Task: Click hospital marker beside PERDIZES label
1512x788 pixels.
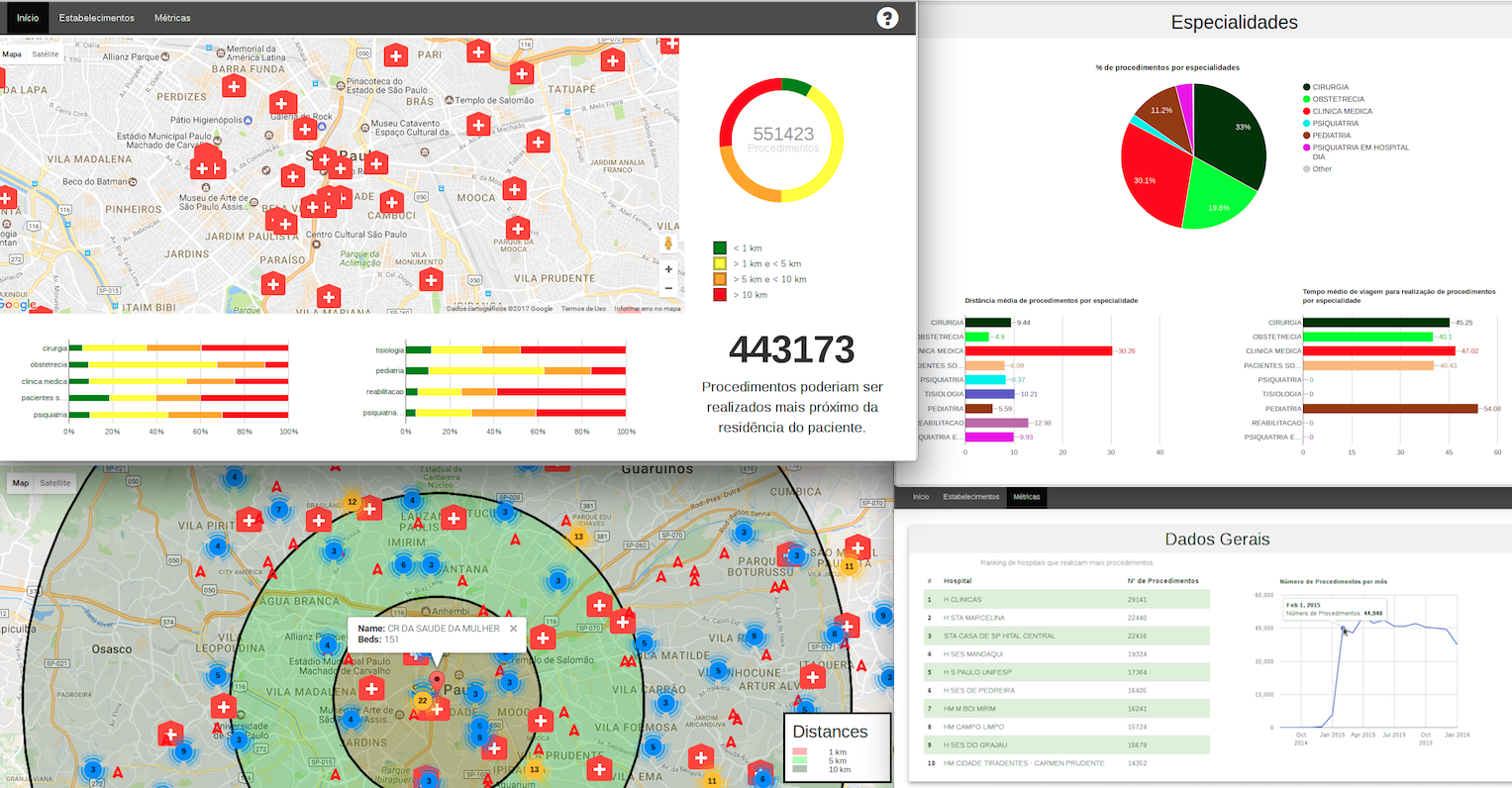Action: click(x=234, y=86)
